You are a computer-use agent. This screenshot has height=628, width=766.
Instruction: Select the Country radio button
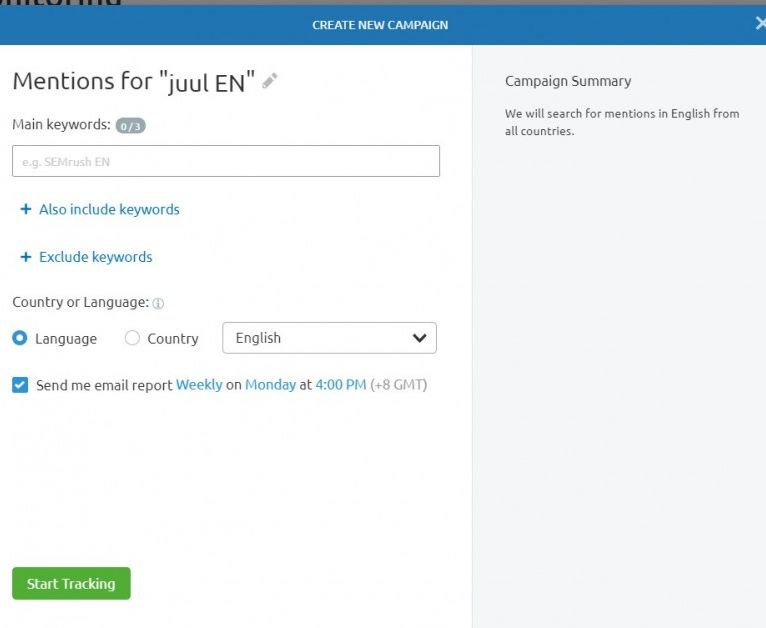[132, 338]
